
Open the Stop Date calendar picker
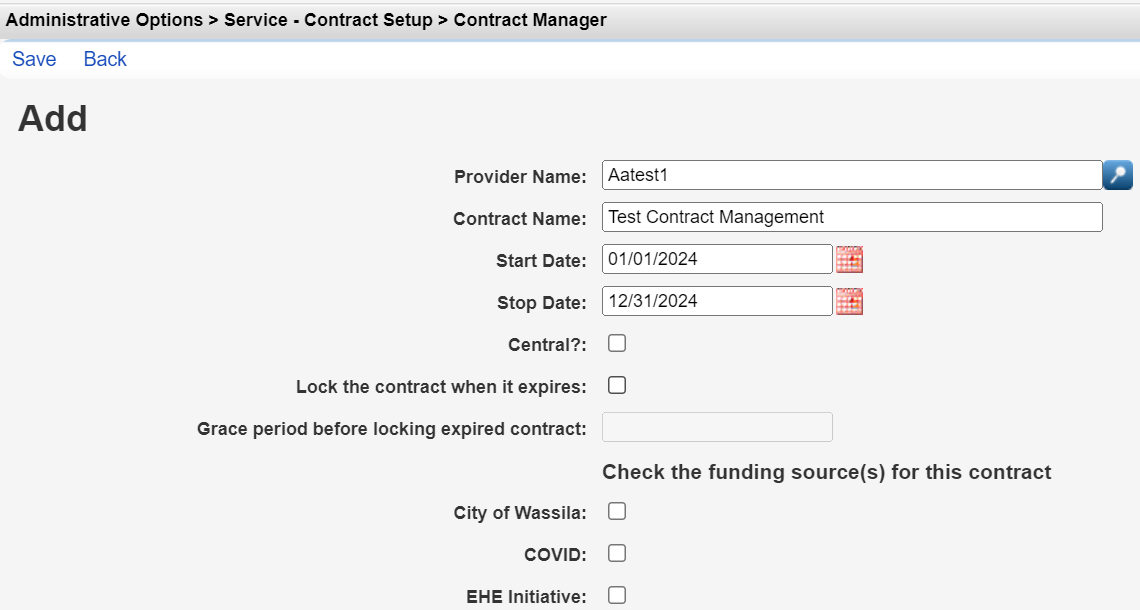[x=849, y=302]
